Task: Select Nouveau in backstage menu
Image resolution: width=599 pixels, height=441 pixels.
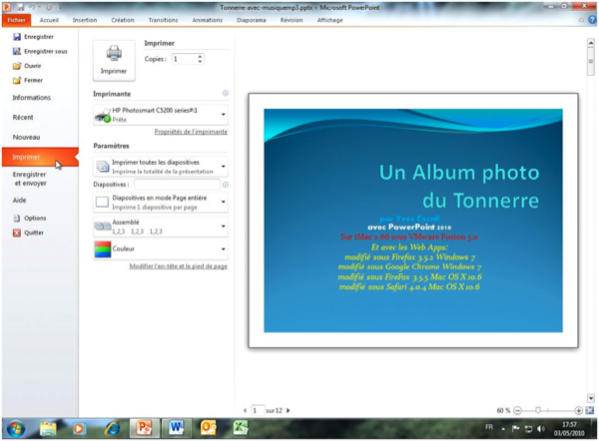Action: (x=26, y=137)
